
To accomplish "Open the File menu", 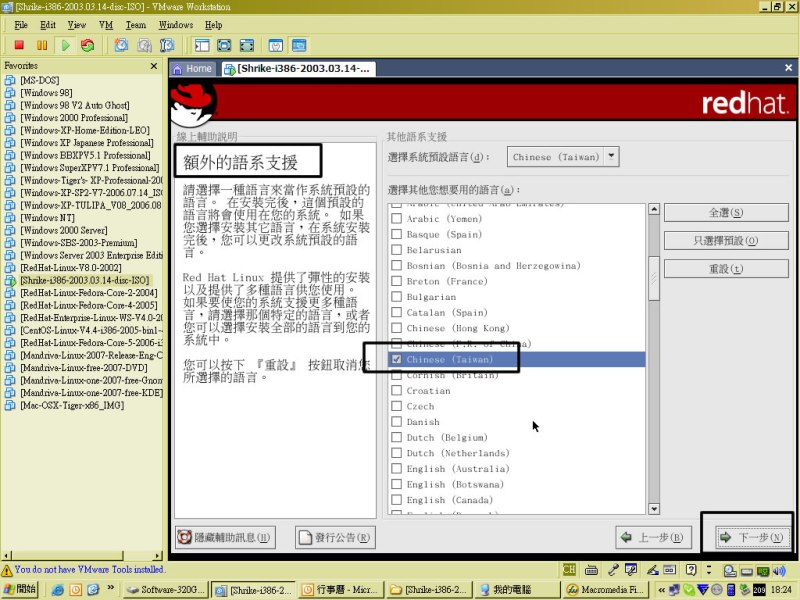I will 21,25.
